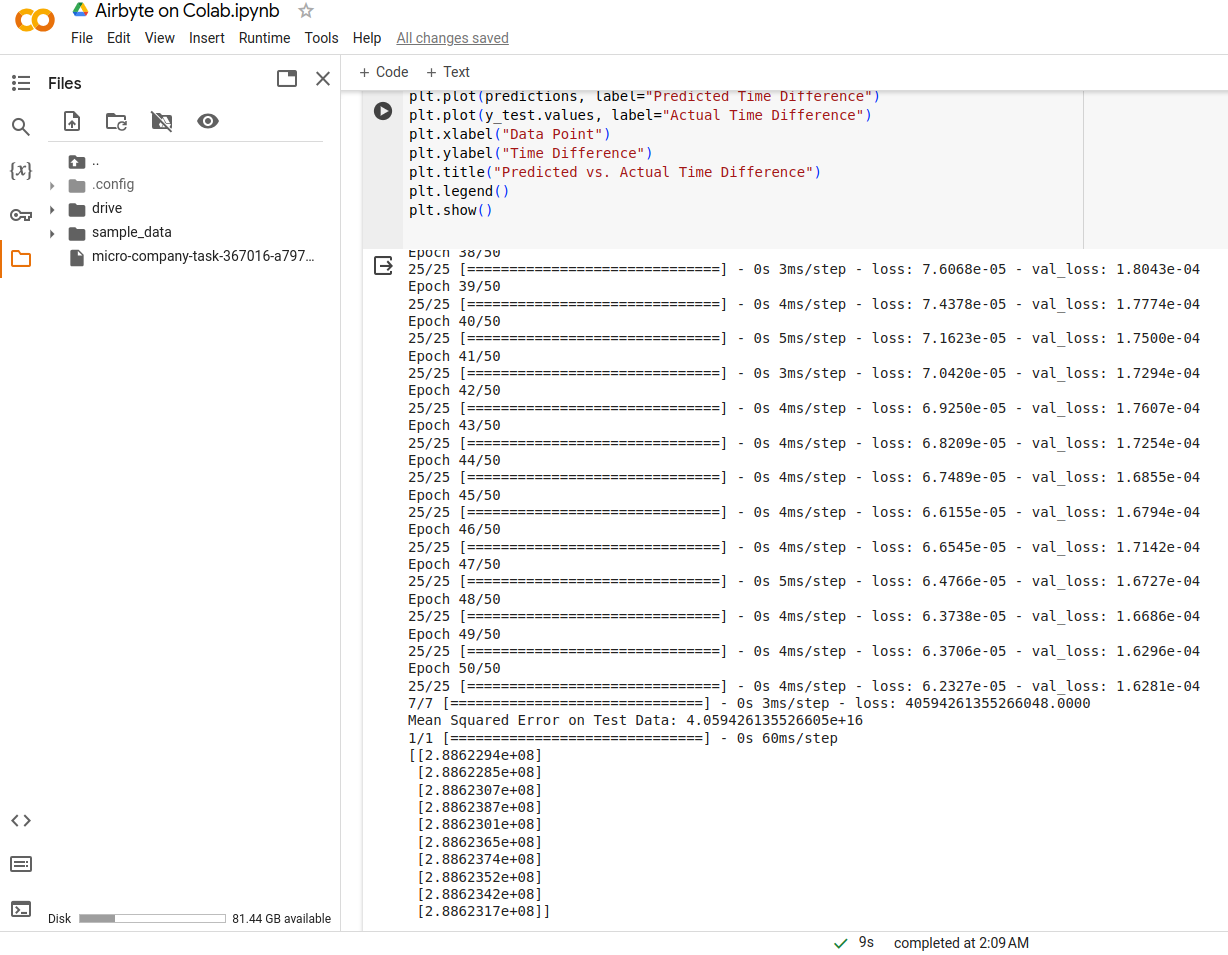1228x955 pixels.
Task: Select the micro-company-task JSON file
Action: [x=203, y=257]
